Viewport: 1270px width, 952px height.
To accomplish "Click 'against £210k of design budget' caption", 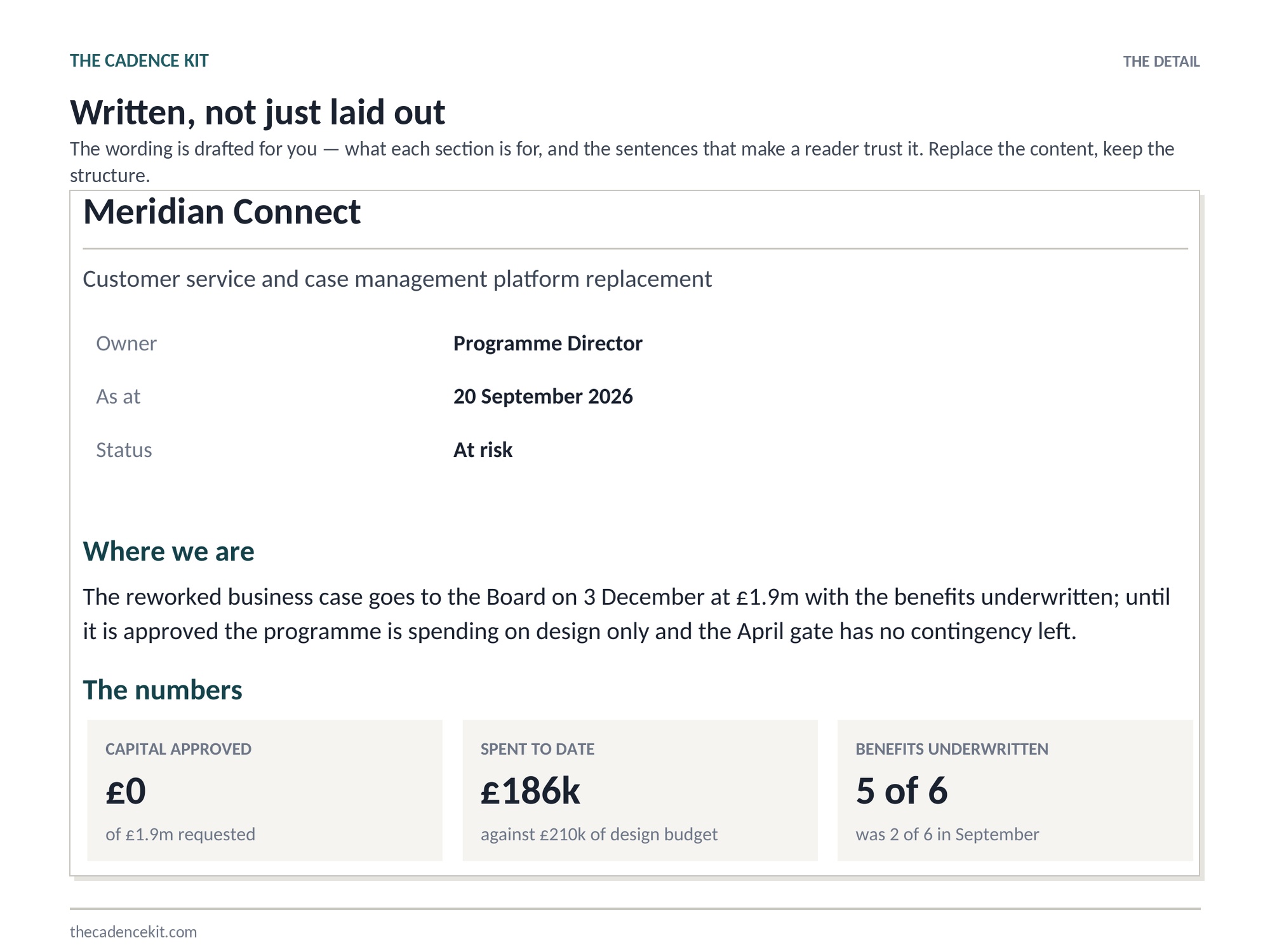I will [x=599, y=835].
